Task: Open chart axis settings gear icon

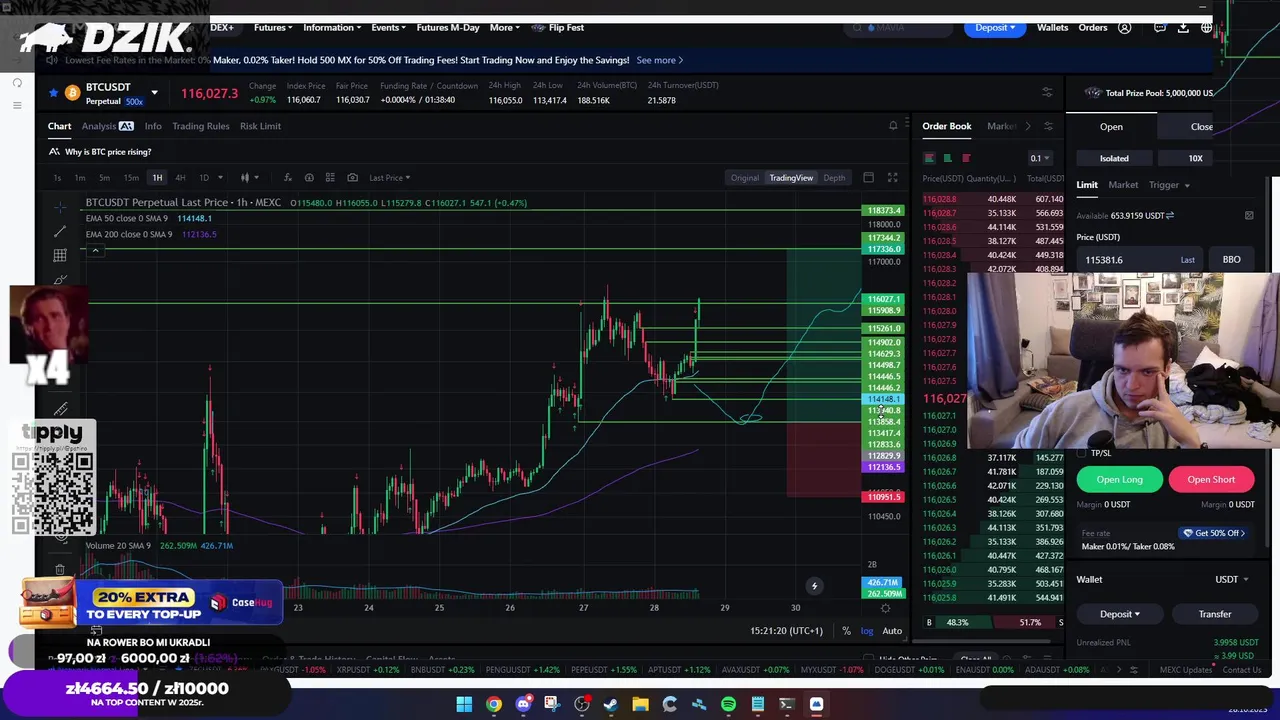Action: [x=885, y=608]
